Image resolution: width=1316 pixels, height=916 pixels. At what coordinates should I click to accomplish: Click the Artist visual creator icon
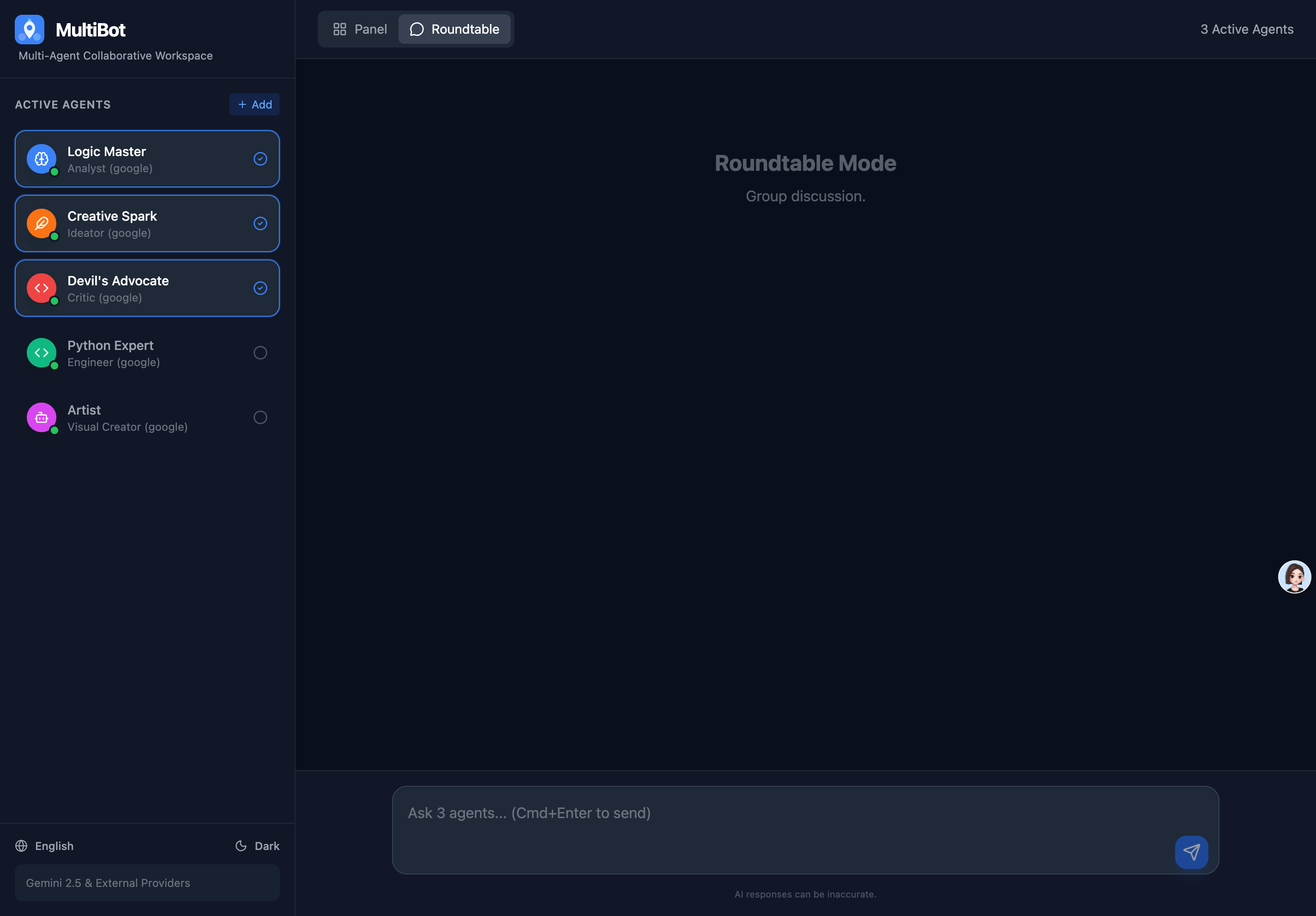pos(41,417)
